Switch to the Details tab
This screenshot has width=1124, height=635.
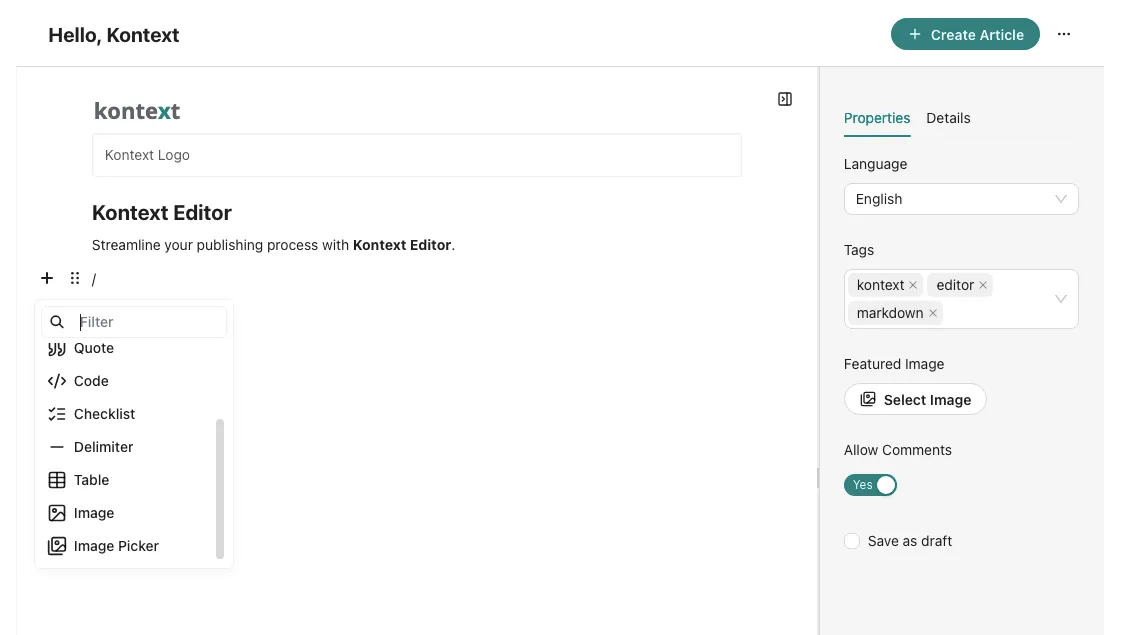tap(948, 118)
